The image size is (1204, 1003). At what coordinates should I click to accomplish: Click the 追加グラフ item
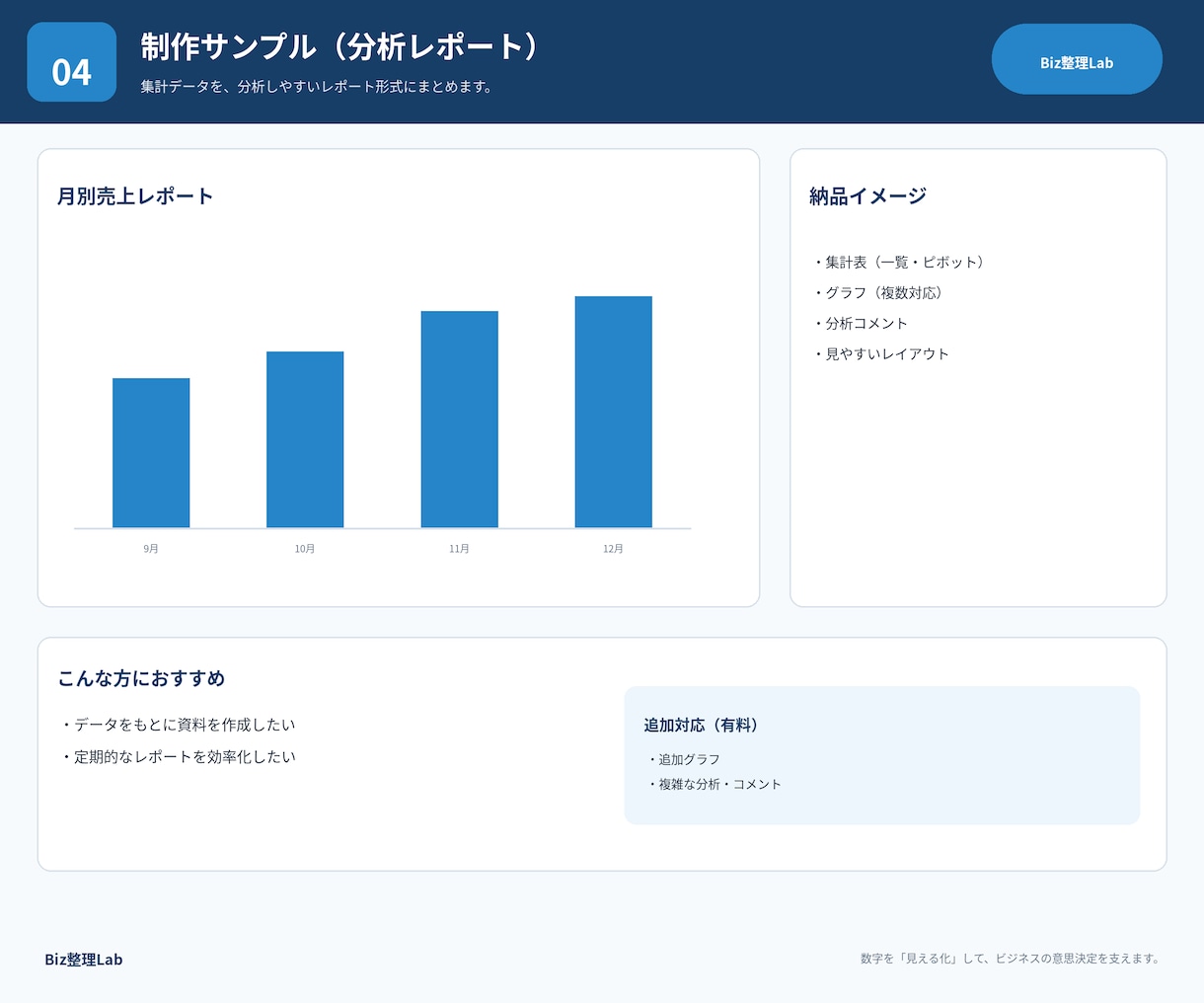pyautogui.click(x=684, y=759)
